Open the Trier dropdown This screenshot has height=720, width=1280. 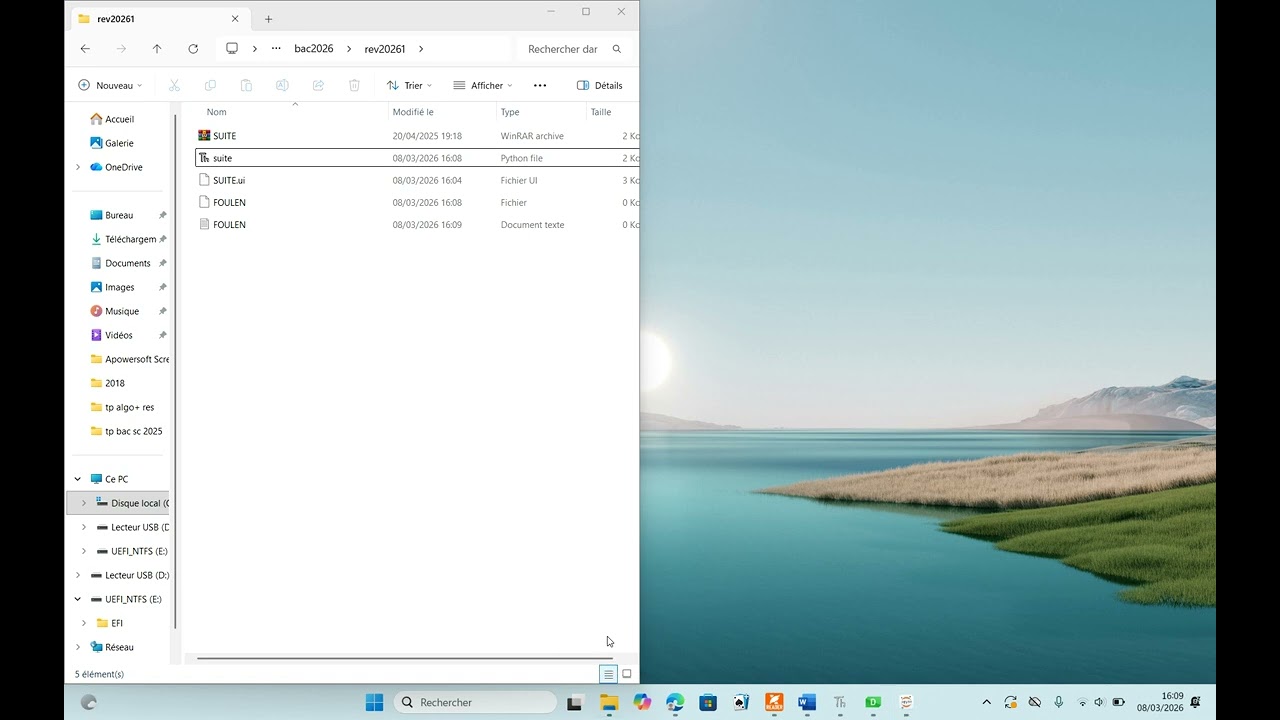coord(409,86)
